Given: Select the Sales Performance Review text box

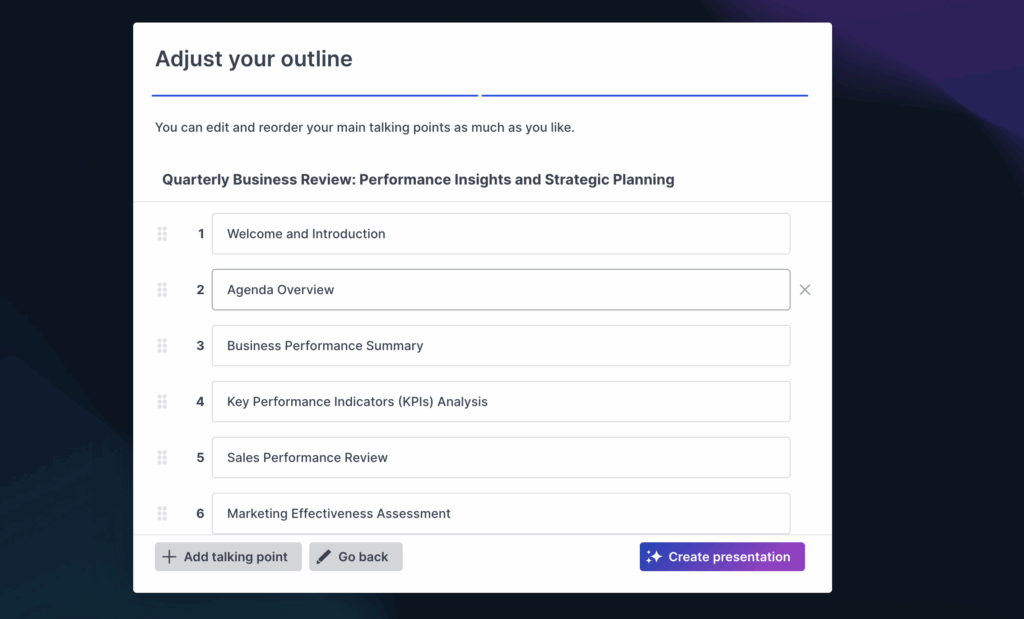Looking at the screenshot, I should tap(500, 458).
